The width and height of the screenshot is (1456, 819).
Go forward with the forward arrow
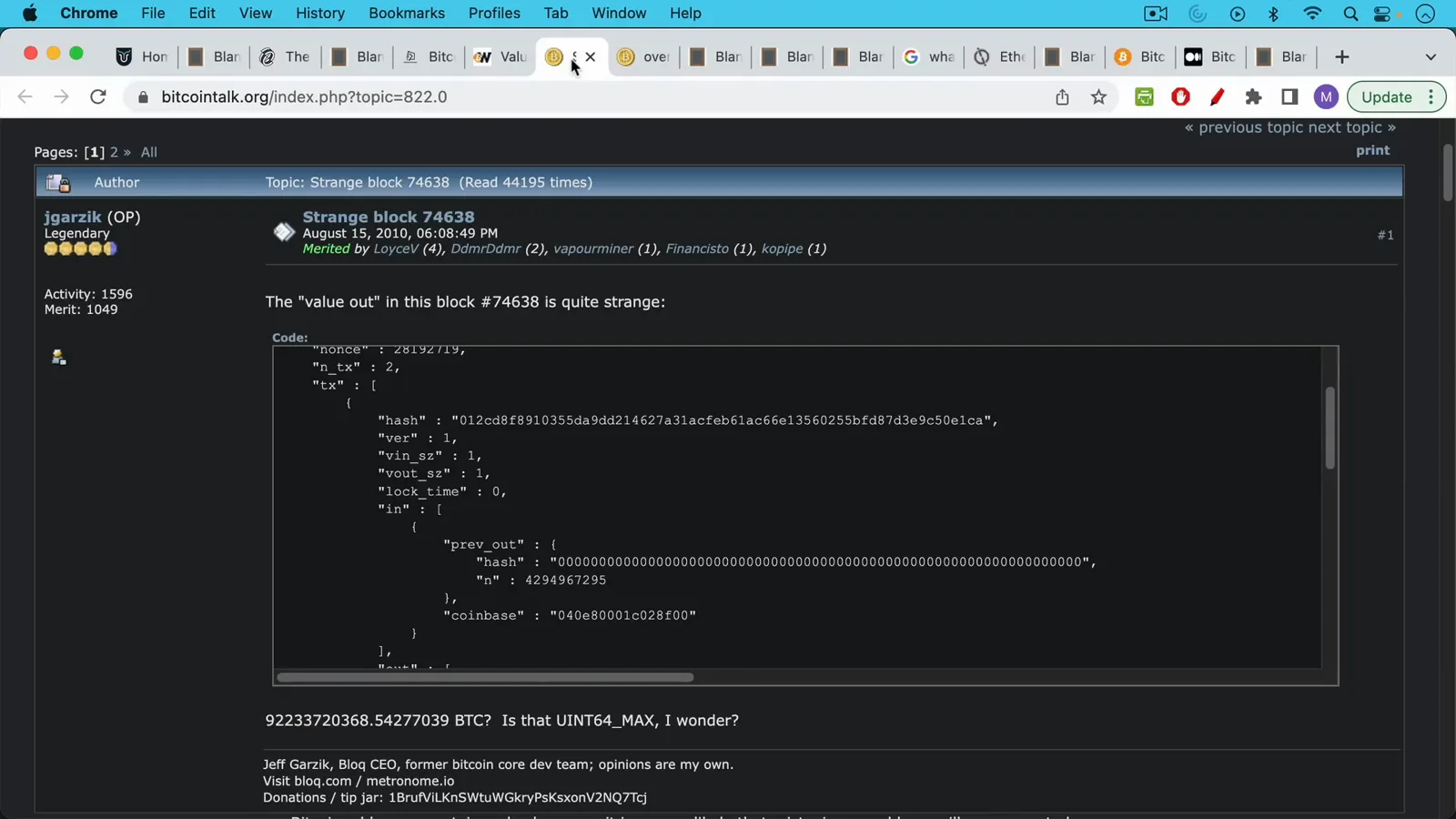(x=61, y=96)
